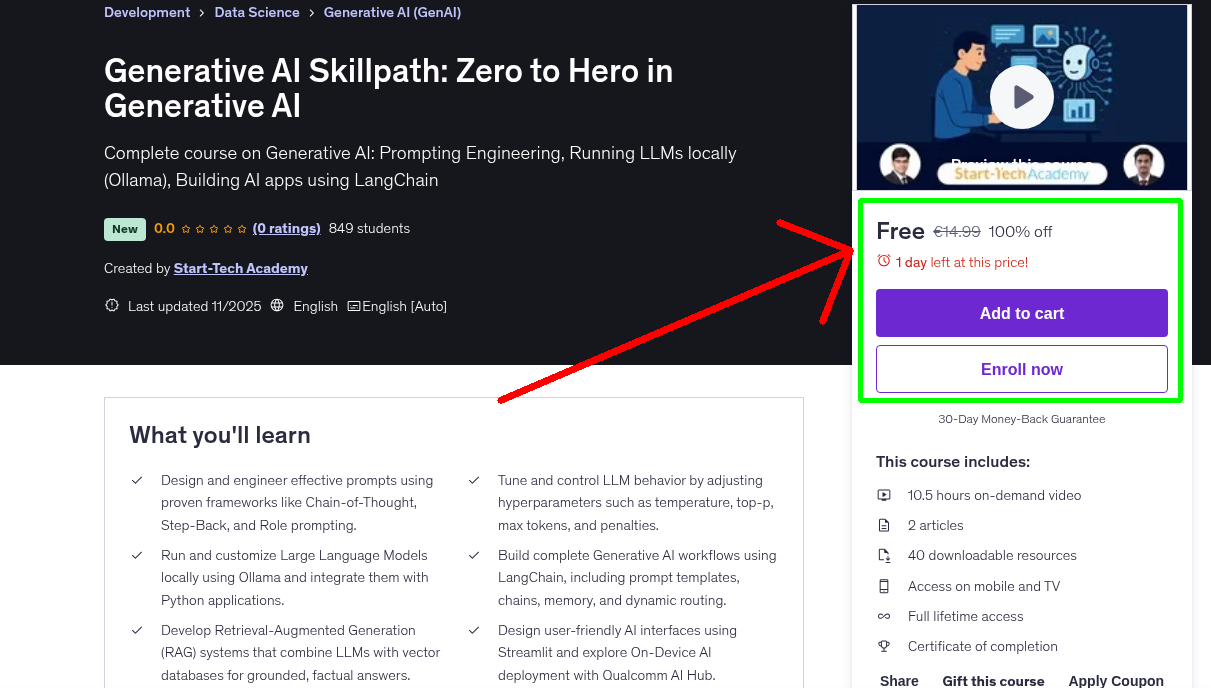
Task: Click the downloadable resources icon
Action: 884,555
